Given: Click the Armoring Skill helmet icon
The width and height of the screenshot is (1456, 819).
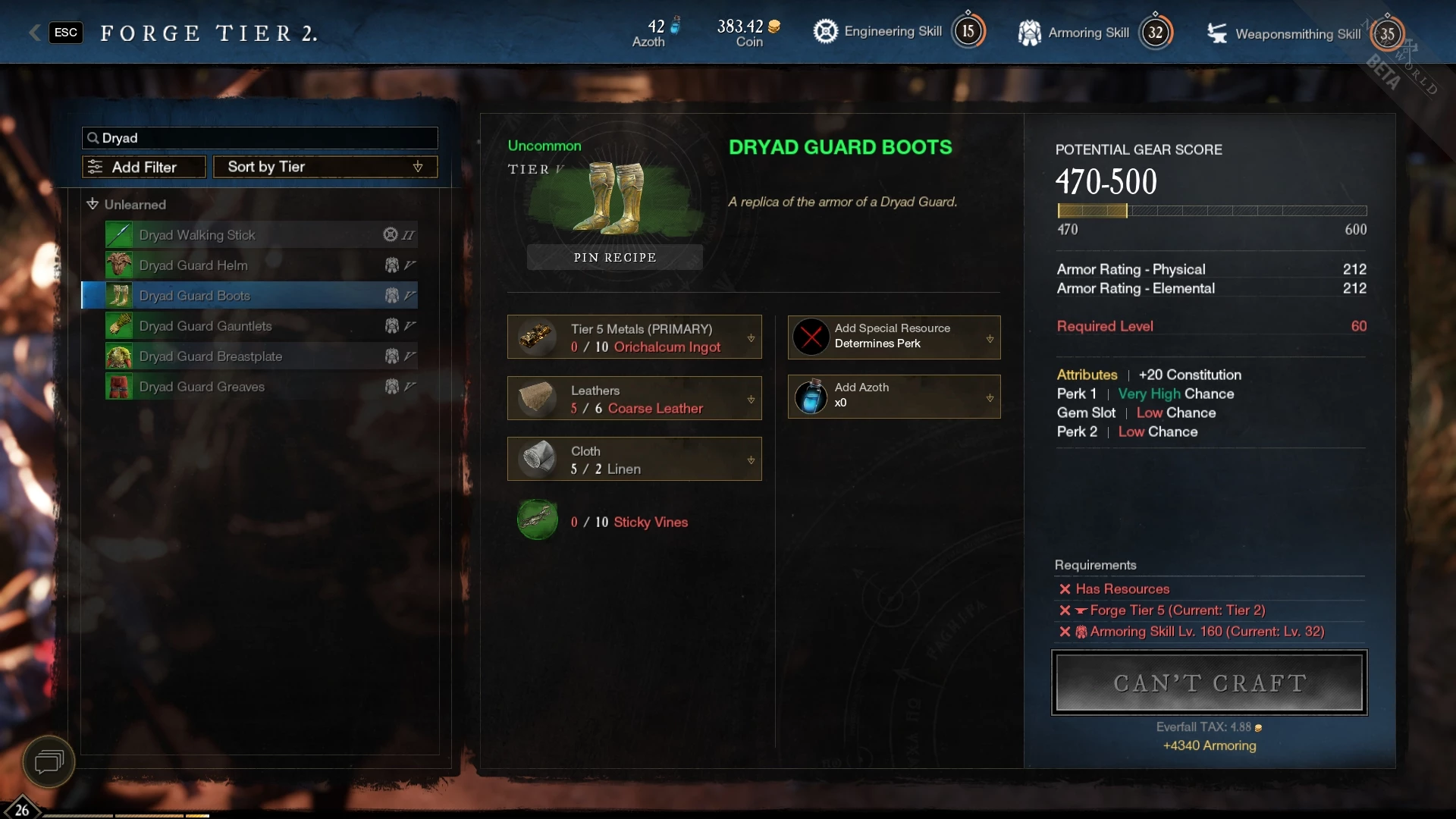Looking at the screenshot, I should click(x=1029, y=33).
